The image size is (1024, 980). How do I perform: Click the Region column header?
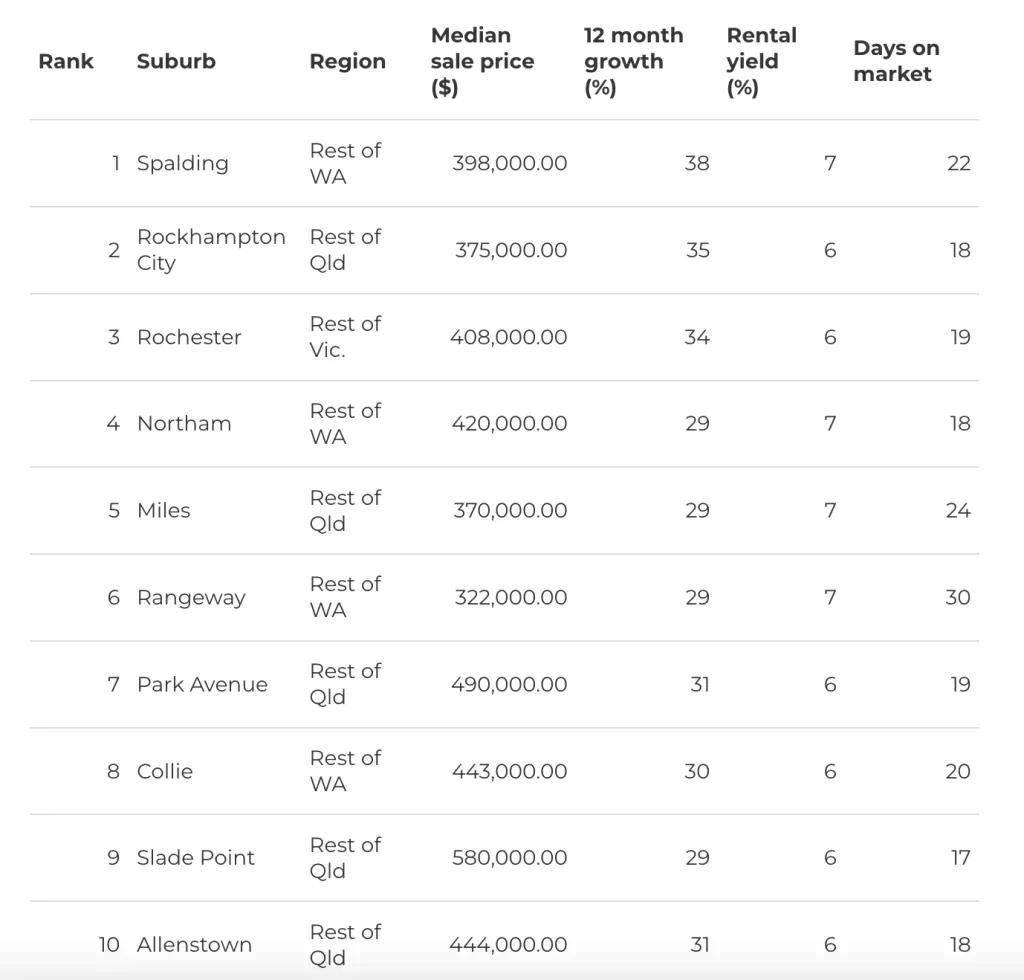(x=347, y=61)
